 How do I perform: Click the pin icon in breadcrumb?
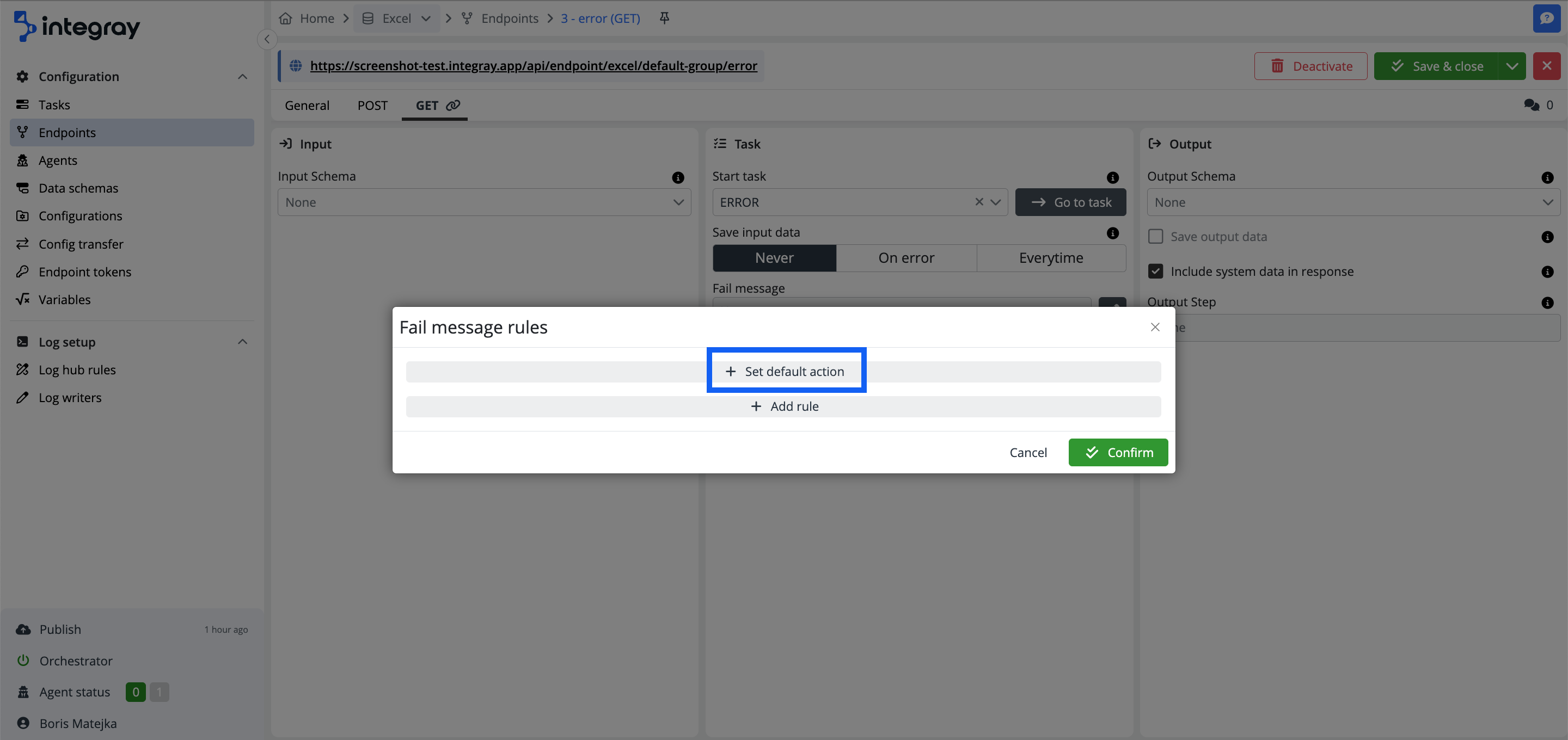tap(664, 18)
